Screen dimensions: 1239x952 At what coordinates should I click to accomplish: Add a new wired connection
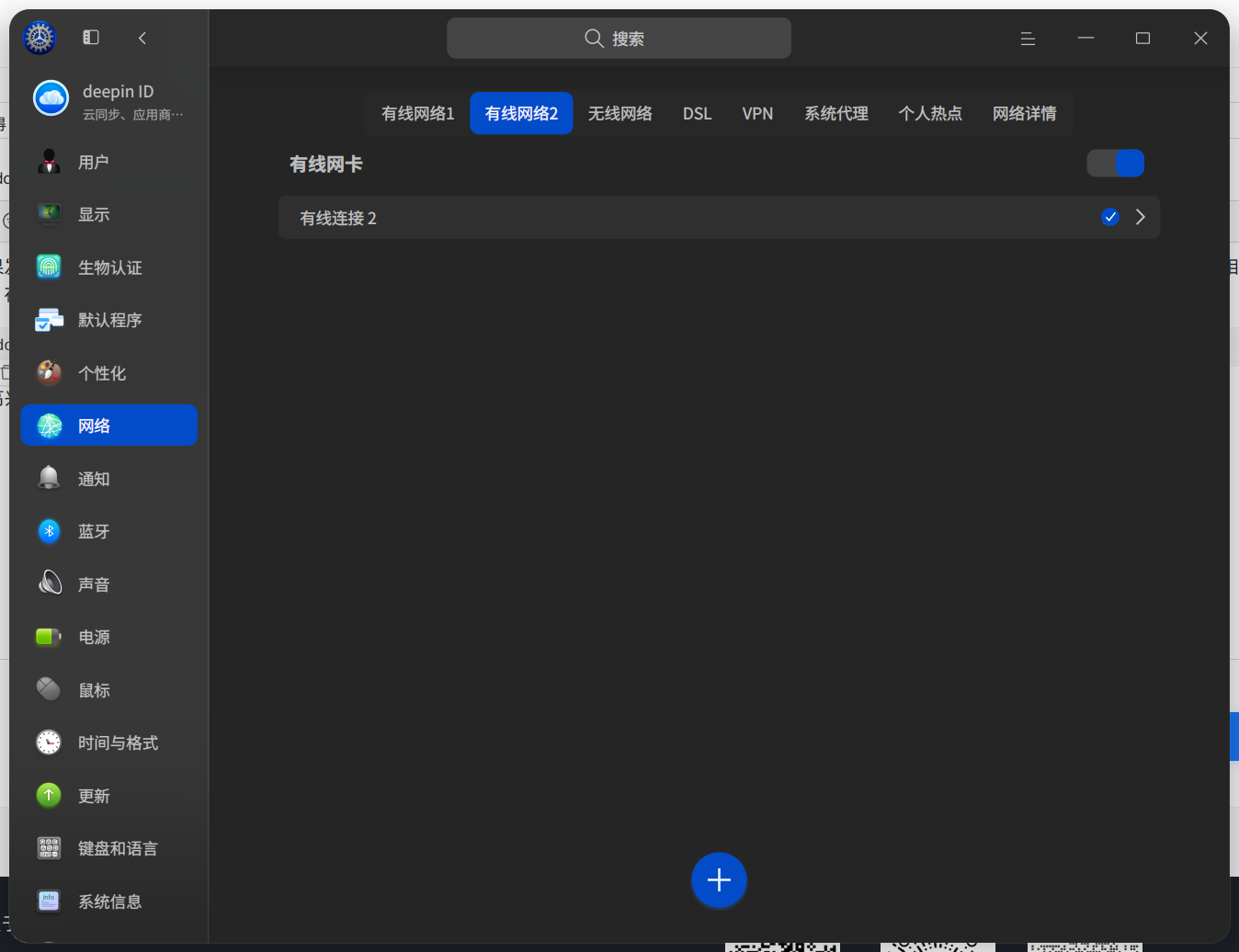tap(719, 880)
